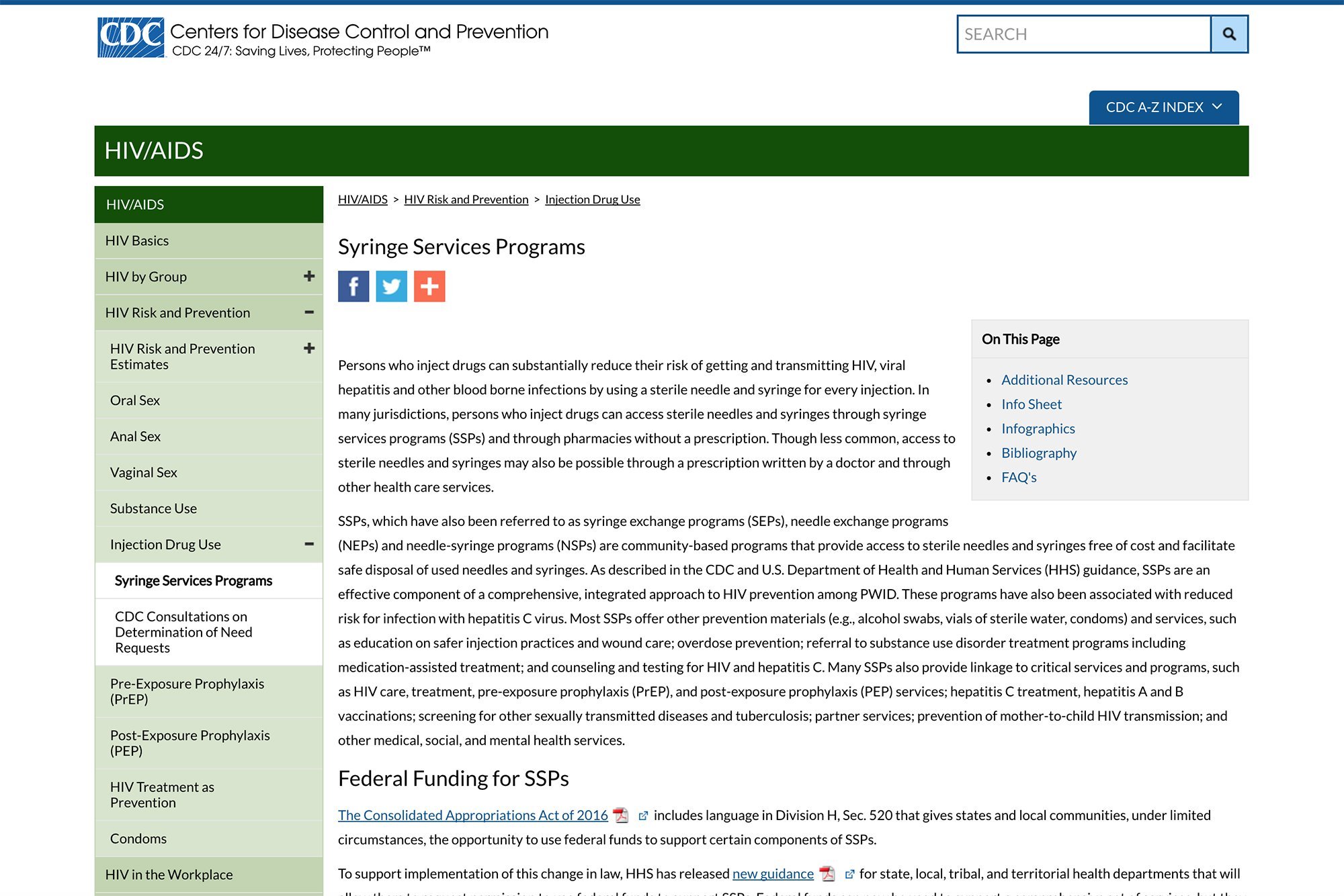
Task: Open Post-Exposure Prophylaxis (PEP) sidebar item
Action: (x=209, y=744)
